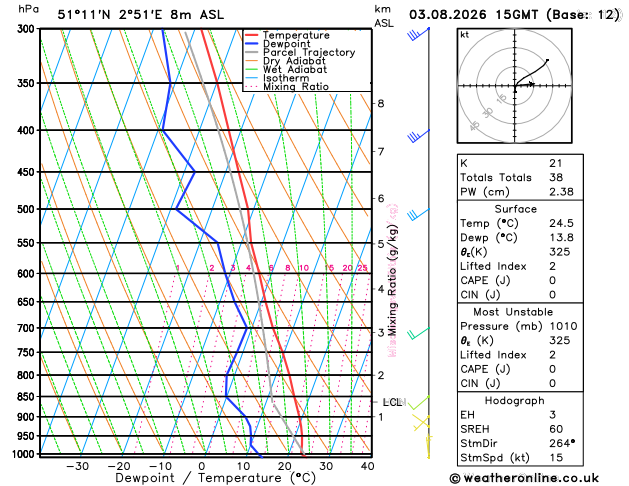Image resolution: width=629 pixels, height=486 pixels.
Task: Click the mixing ratio '10' line label
Action: [x=304, y=268]
